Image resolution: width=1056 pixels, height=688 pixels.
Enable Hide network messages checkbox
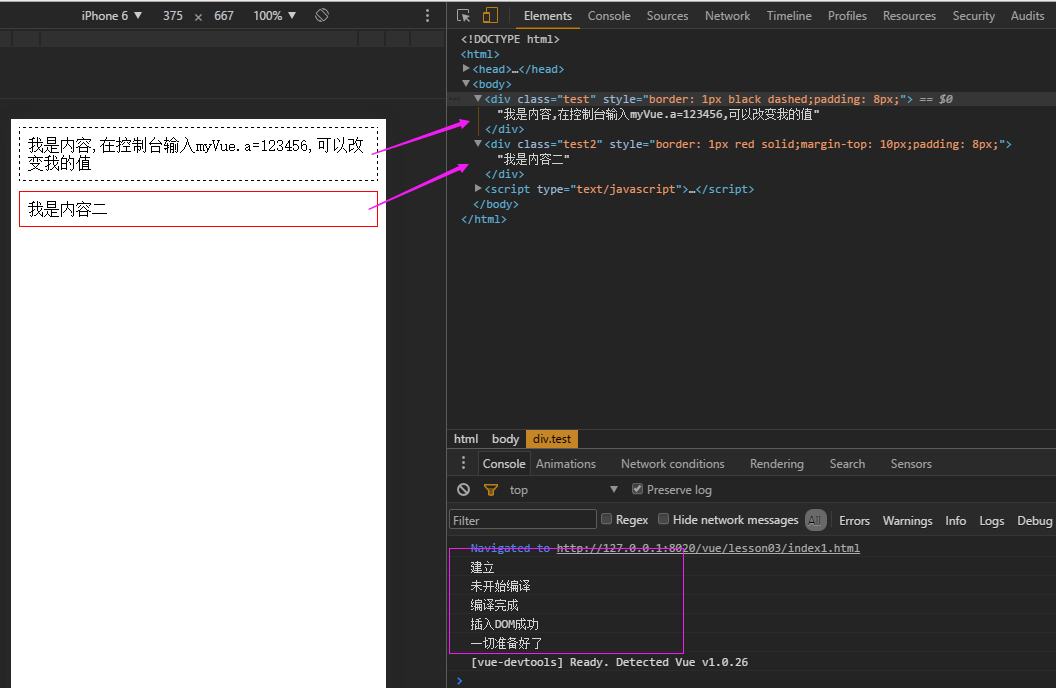tap(663, 518)
